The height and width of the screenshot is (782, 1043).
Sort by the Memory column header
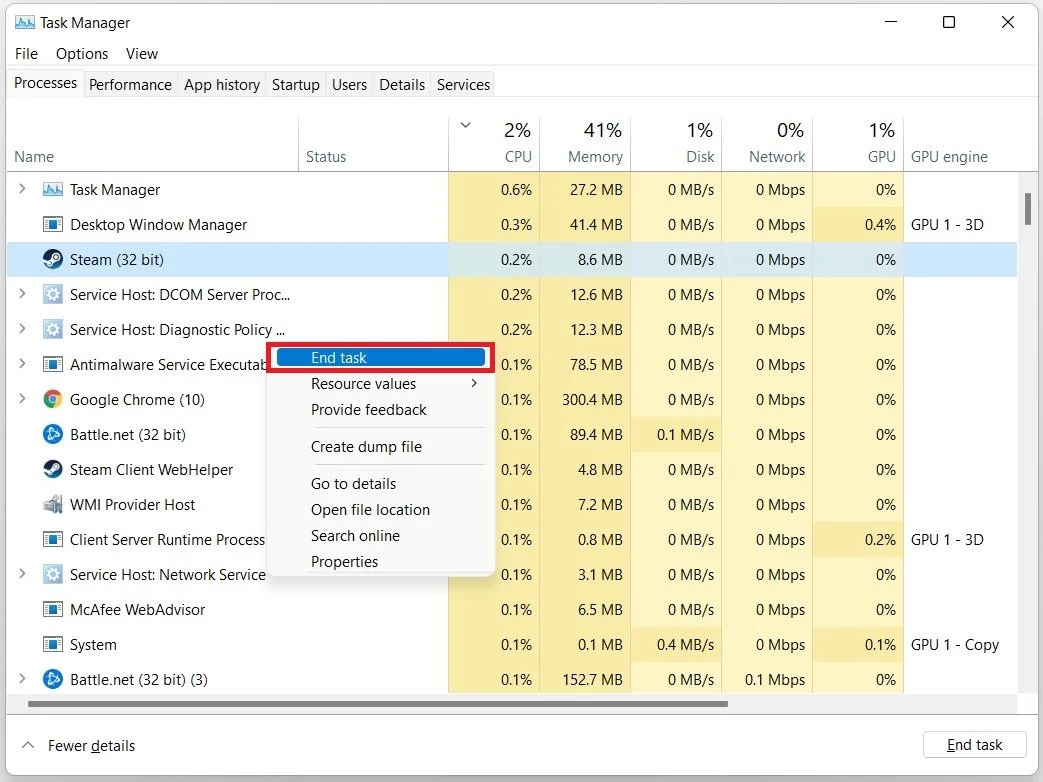585,144
